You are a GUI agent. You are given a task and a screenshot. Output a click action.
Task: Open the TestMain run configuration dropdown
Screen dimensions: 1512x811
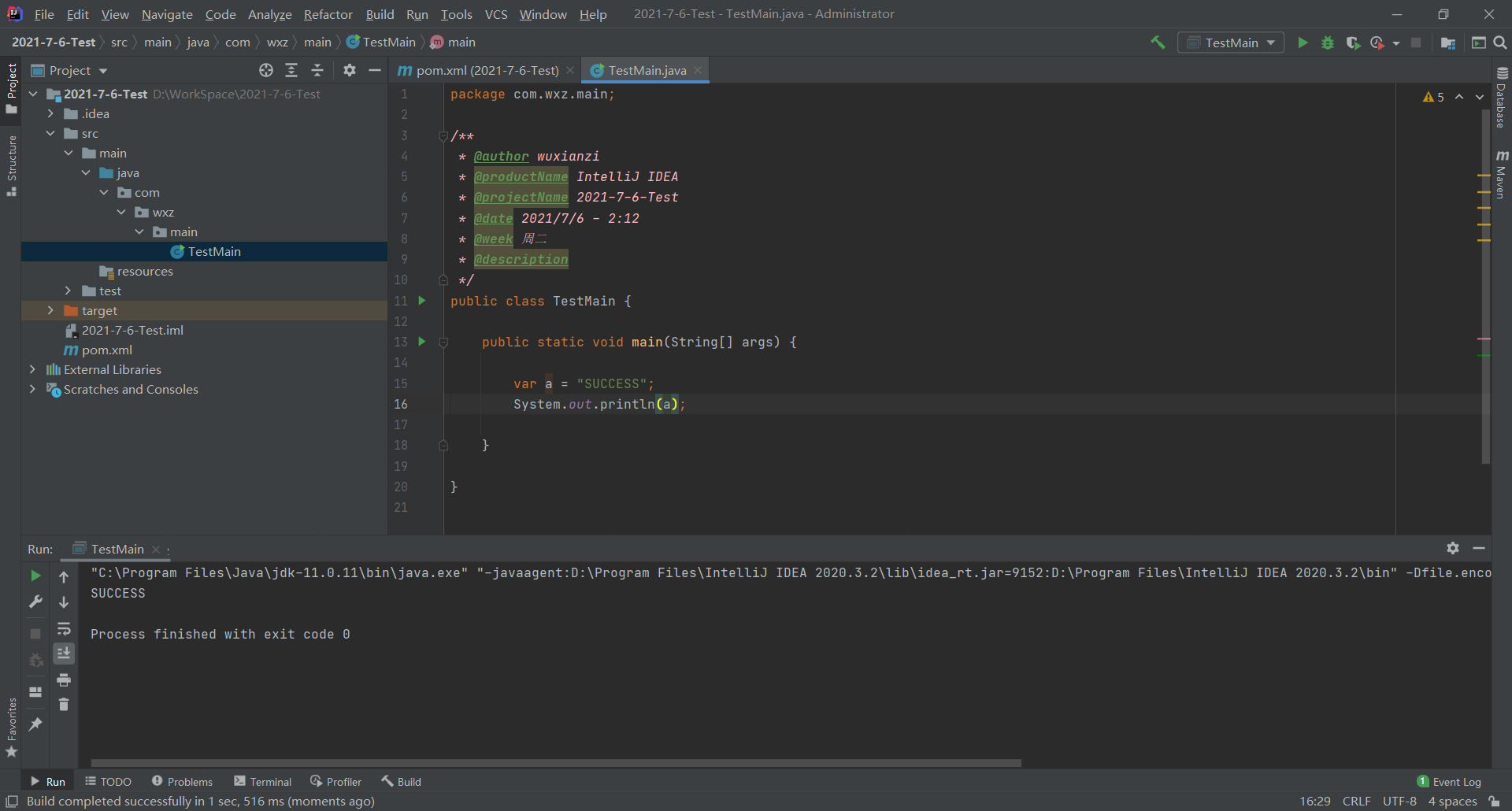coord(1231,43)
